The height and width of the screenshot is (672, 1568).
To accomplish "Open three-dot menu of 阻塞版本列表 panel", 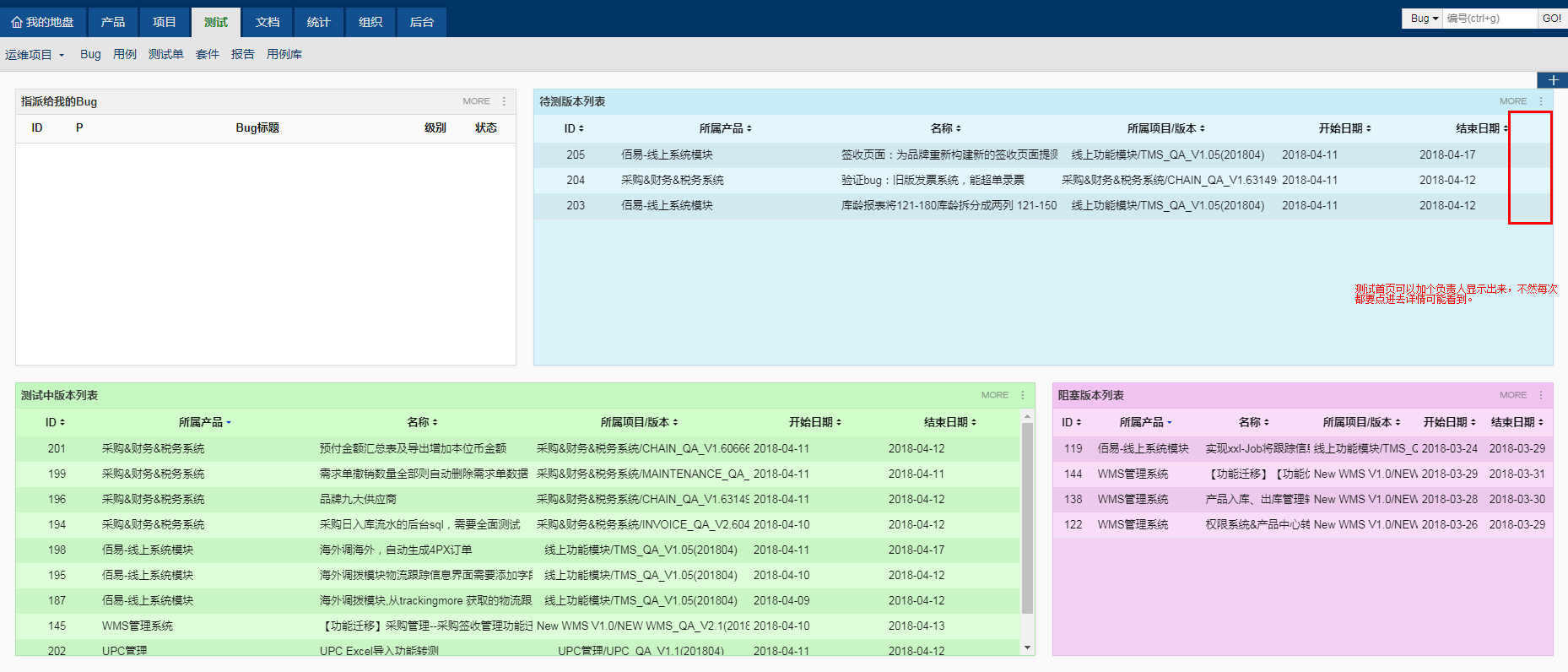I will pyautogui.click(x=1541, y=395).
